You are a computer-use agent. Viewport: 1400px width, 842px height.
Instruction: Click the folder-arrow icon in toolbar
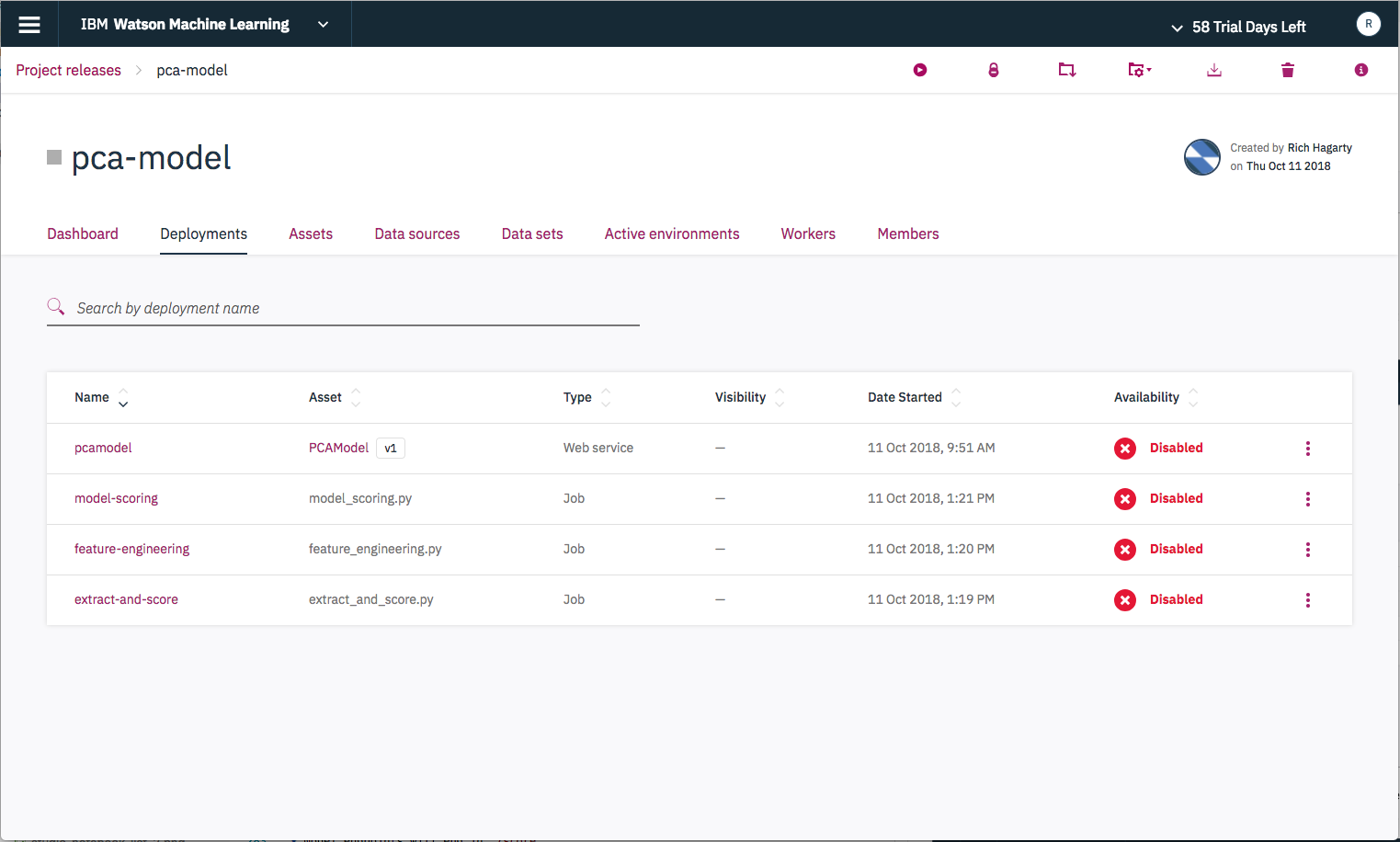coord(1067,70)
